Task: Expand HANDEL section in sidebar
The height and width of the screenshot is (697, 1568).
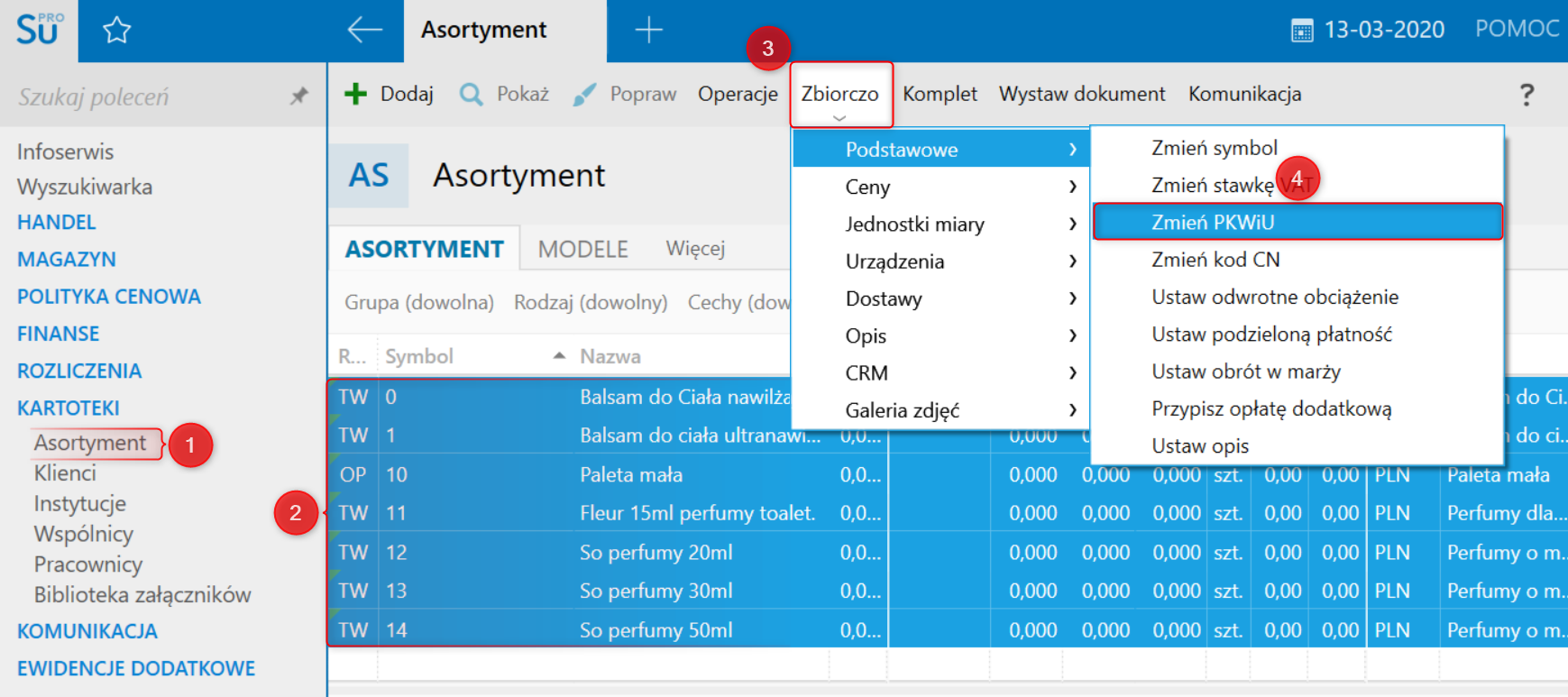Action: [56, 222]
